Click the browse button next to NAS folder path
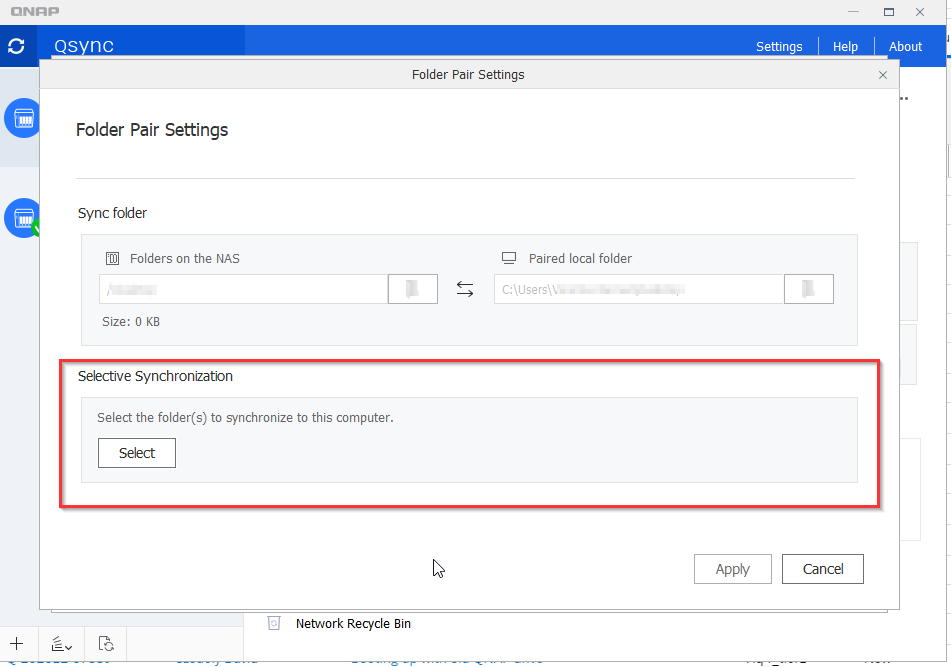951x667 pixels. click(x=412, y=289)
